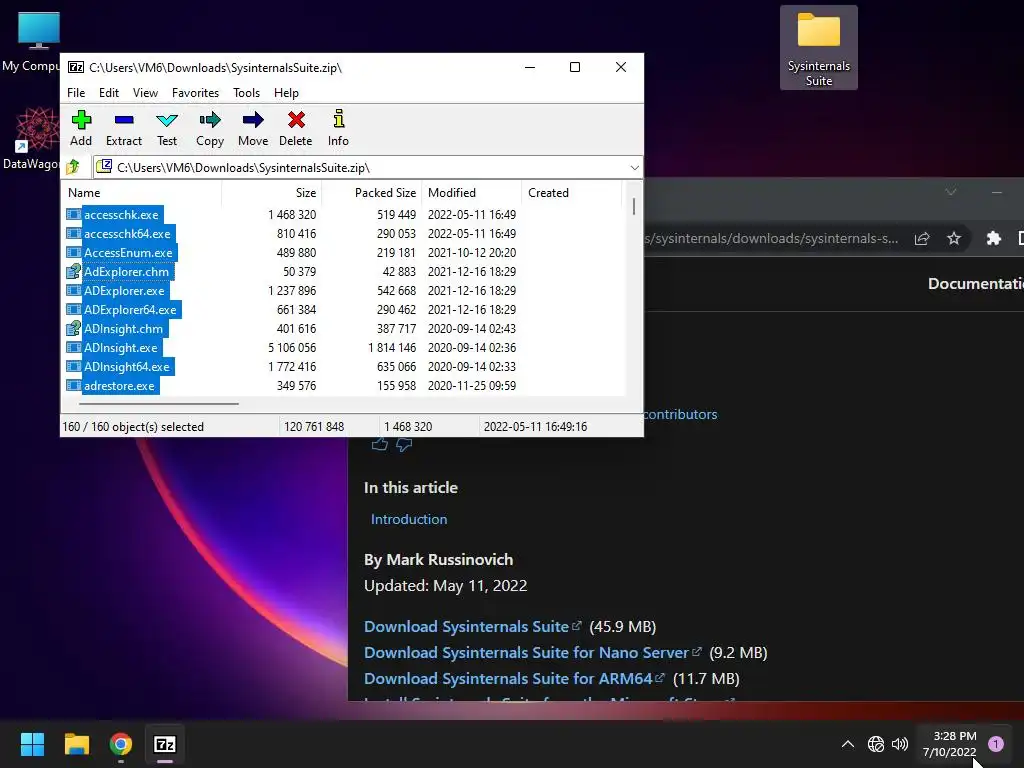
Task: Sort by the Name column header
Action: tap(142, 193)
